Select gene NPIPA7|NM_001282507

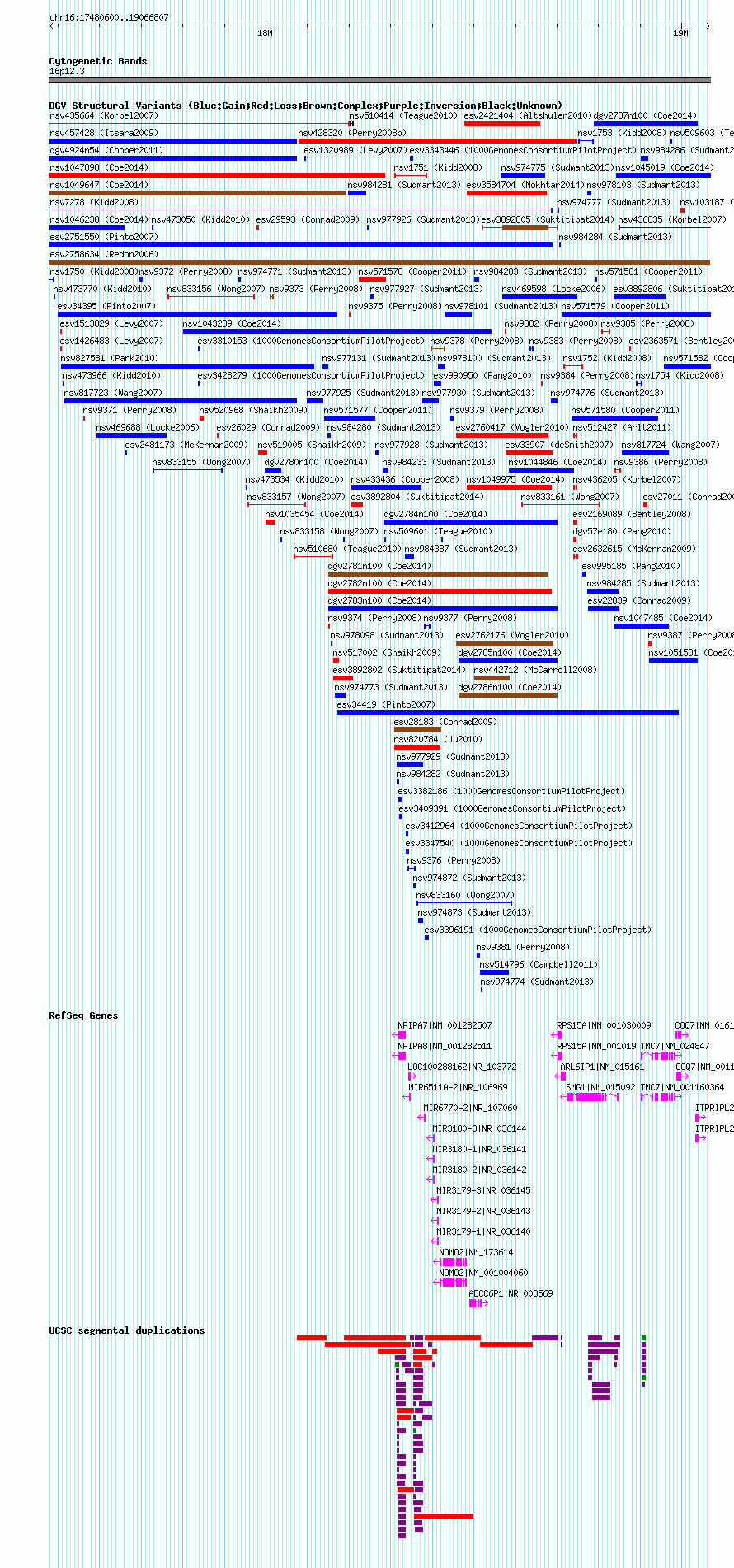click(x=399, y=1035)
